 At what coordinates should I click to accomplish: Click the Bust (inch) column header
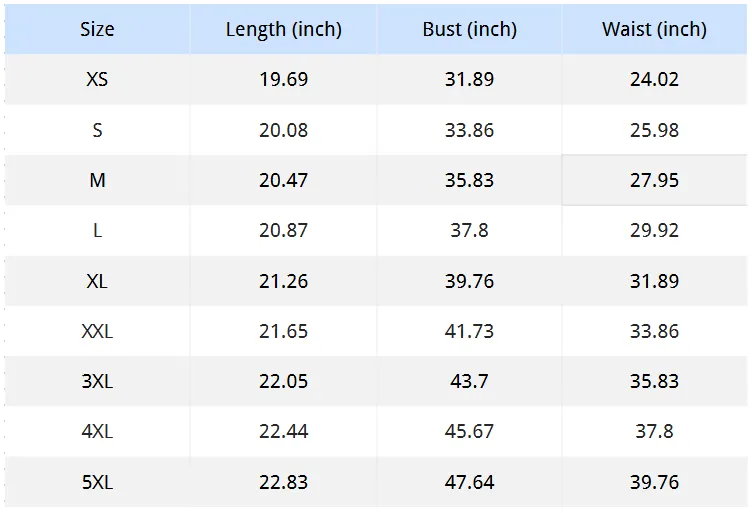coord(470,29)
